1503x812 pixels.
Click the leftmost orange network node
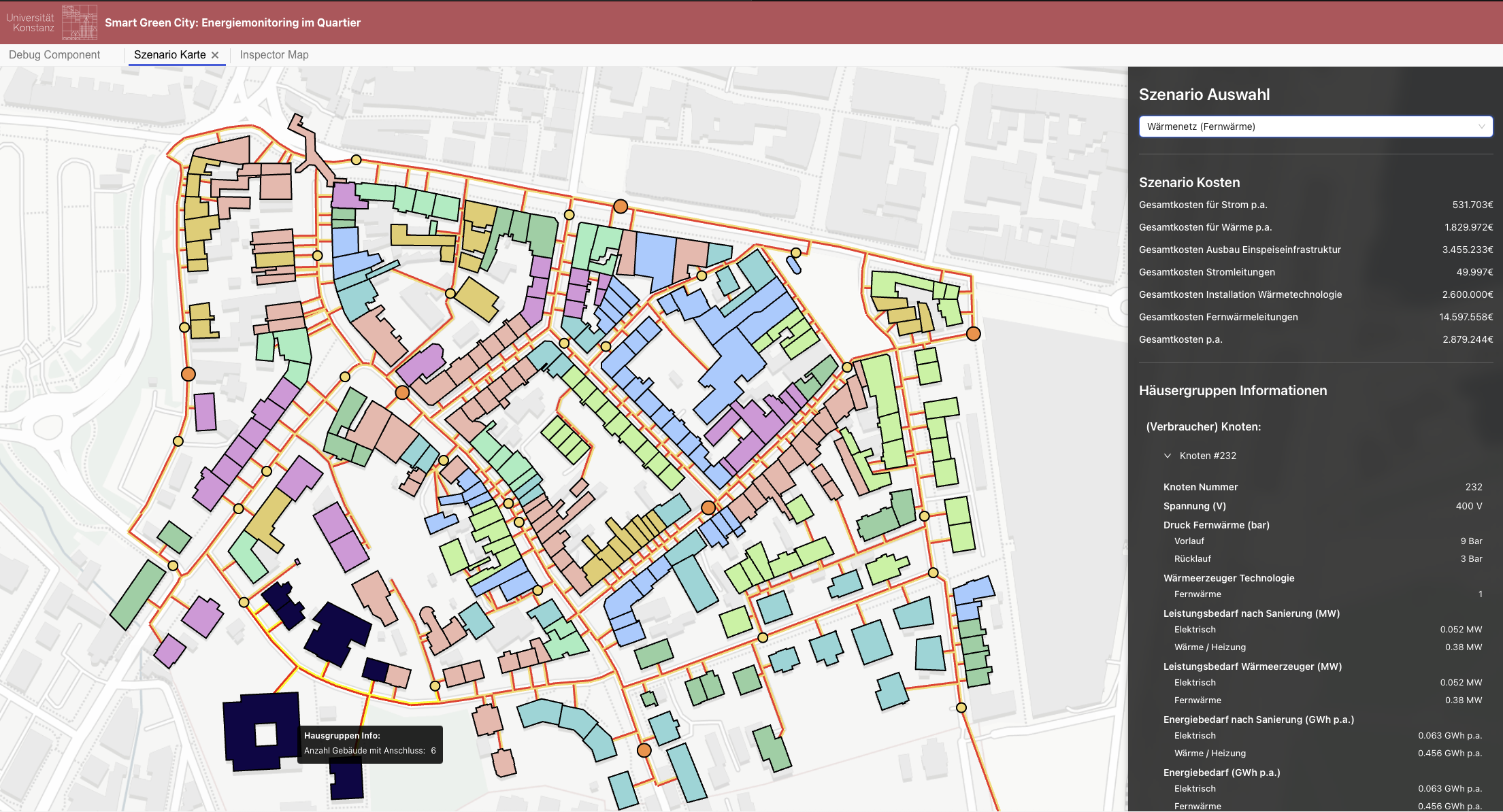tap(188, 374)
